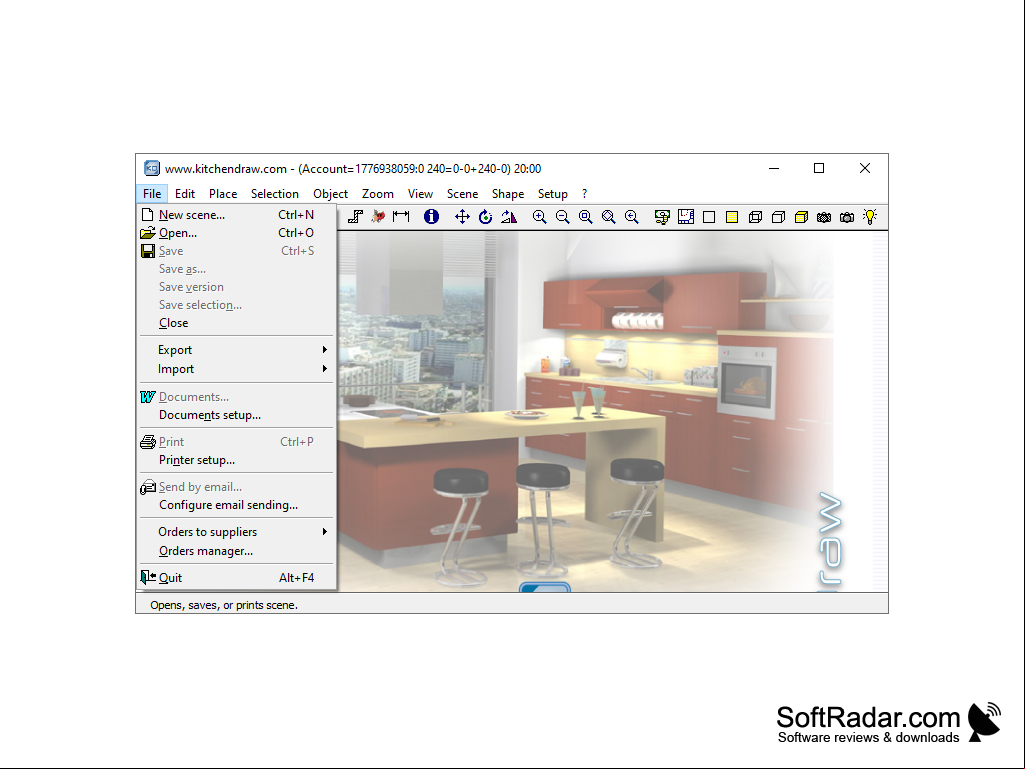Select the yellow shaded cube view icon

801,217
